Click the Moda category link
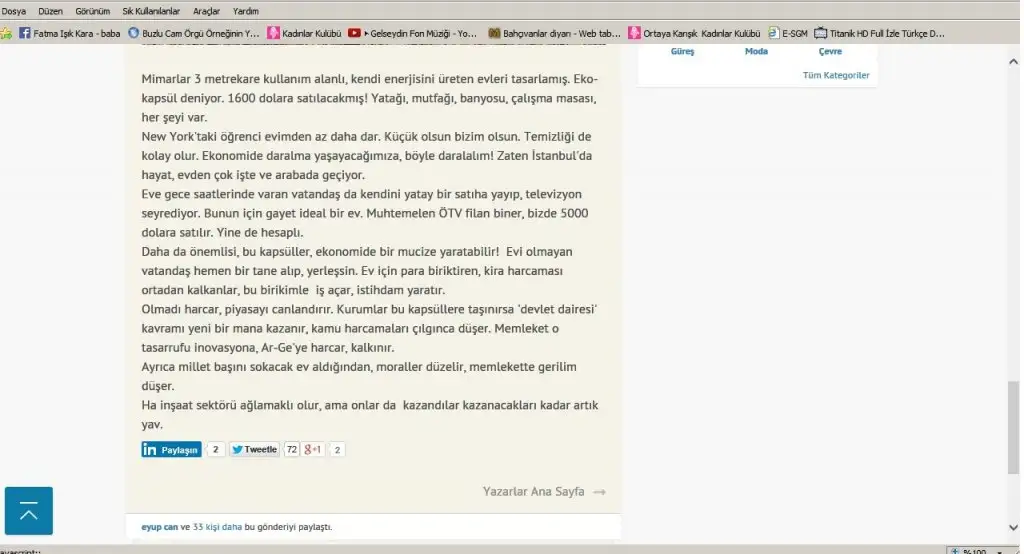Image resolution: width=1024 pixels, height=554 pixels. click(756, 51)
